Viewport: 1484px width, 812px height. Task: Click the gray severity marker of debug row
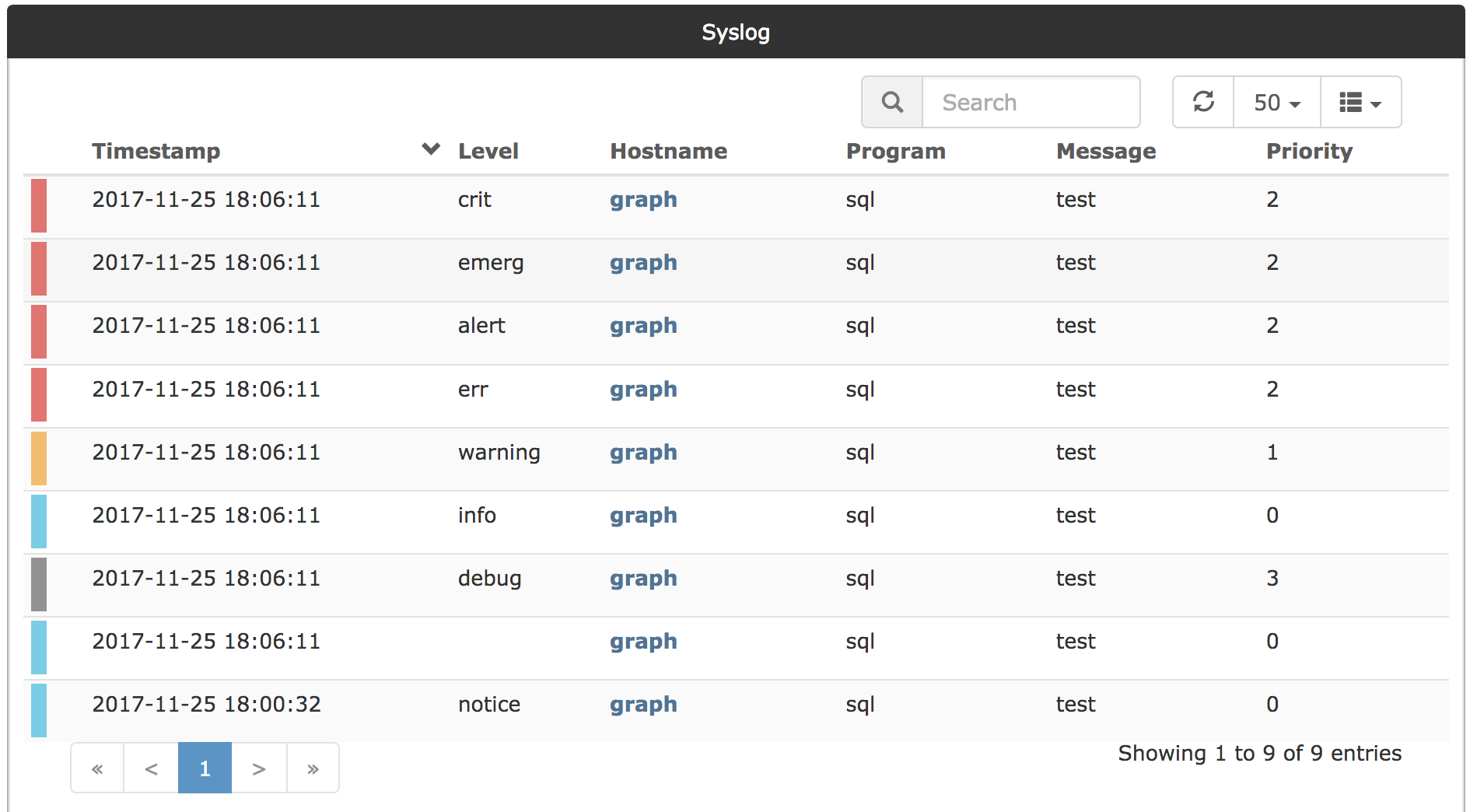click(x=39, y=584)
